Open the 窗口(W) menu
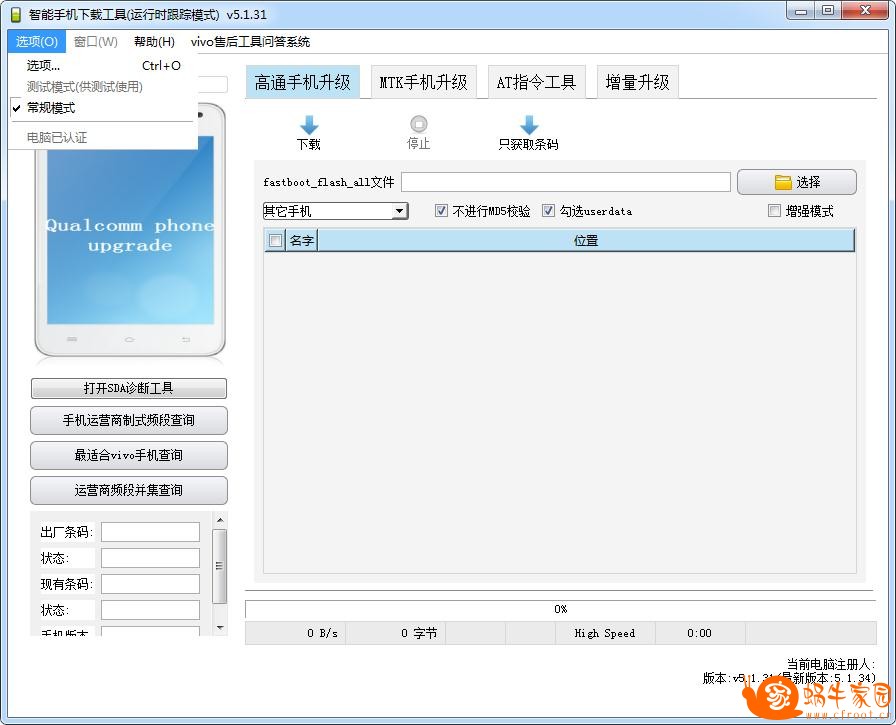 pyautogui.click(x=96, y=42)
